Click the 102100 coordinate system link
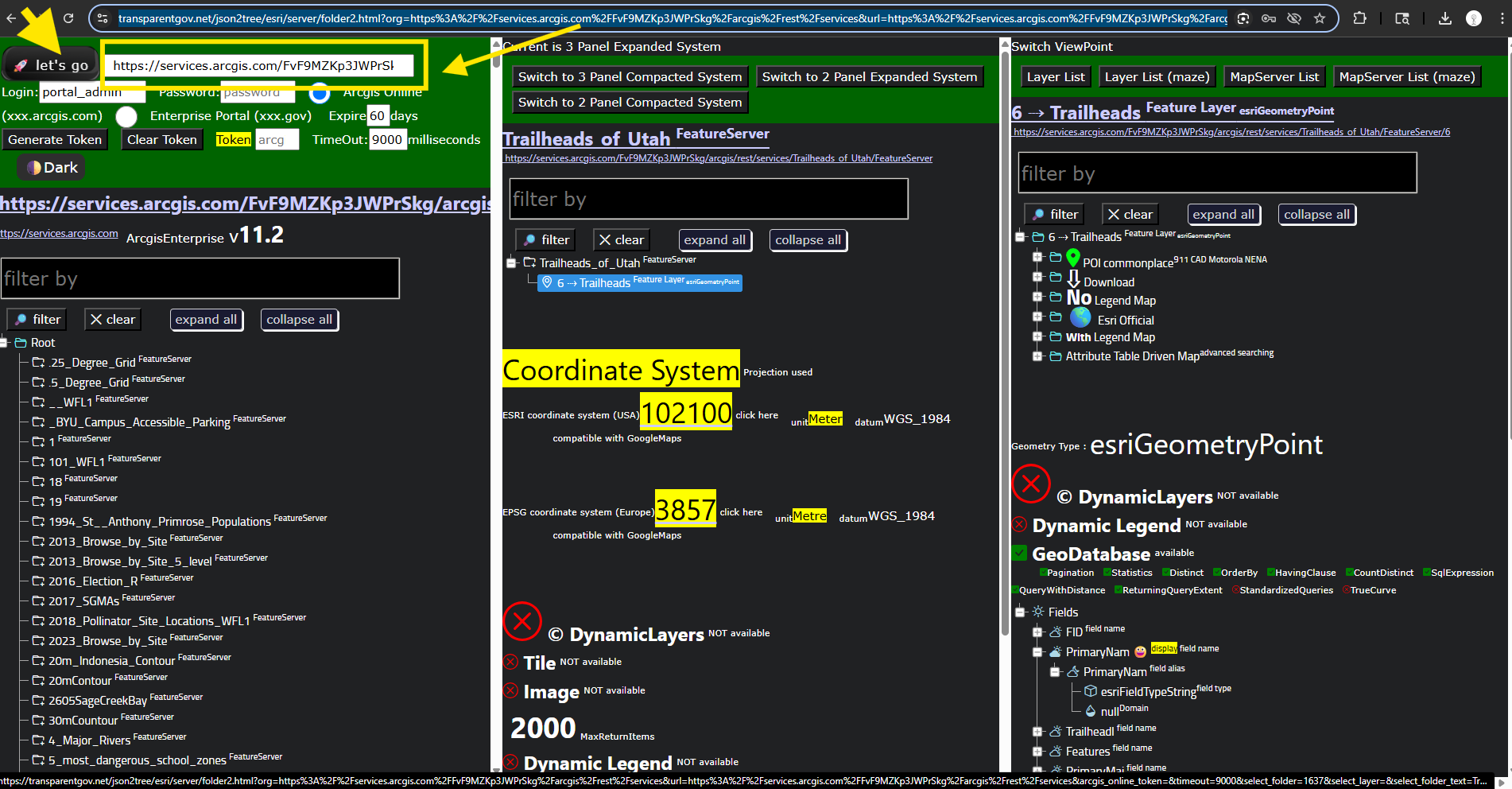This screenshot has width=1512, height=789. (x=686, y=413)
